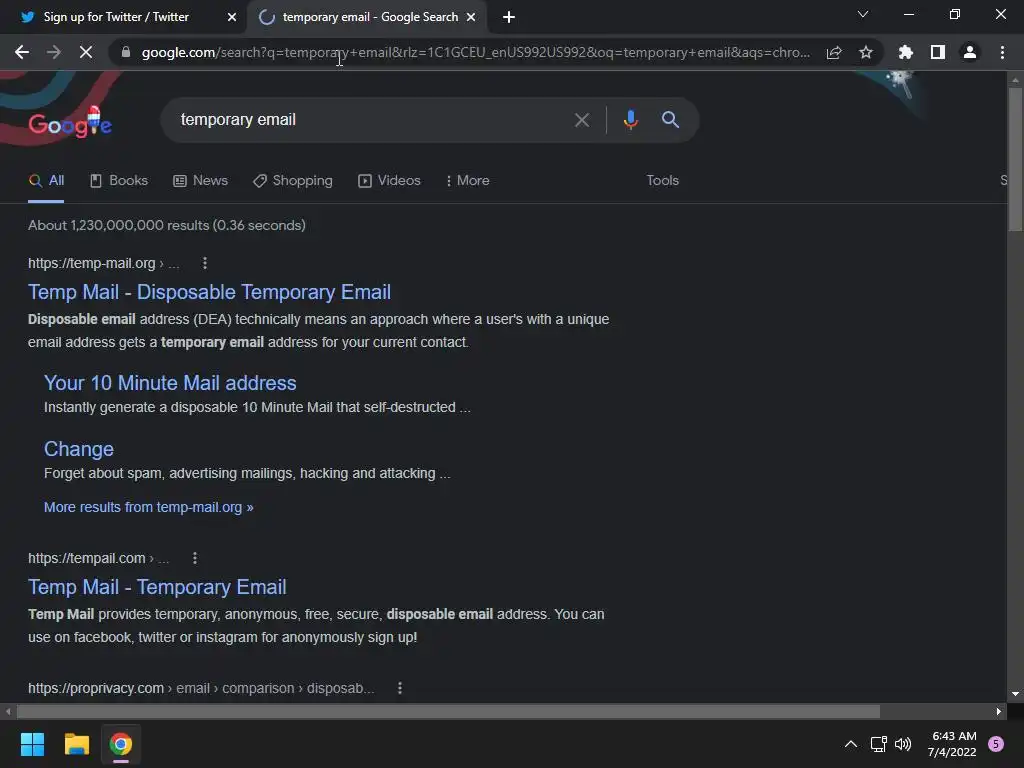1024x768 pixels.
Task: Open the clock and date
Action: pyautogui.click(x=952, y=744)
